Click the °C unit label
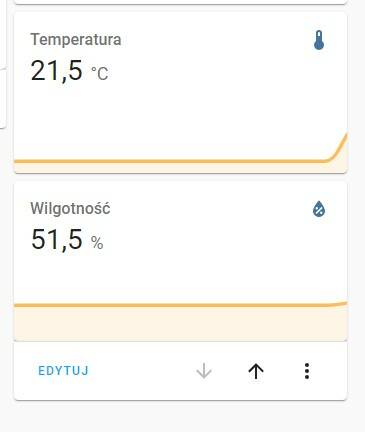The width and height of the screenshot is (365, 432). pos(100,73)
